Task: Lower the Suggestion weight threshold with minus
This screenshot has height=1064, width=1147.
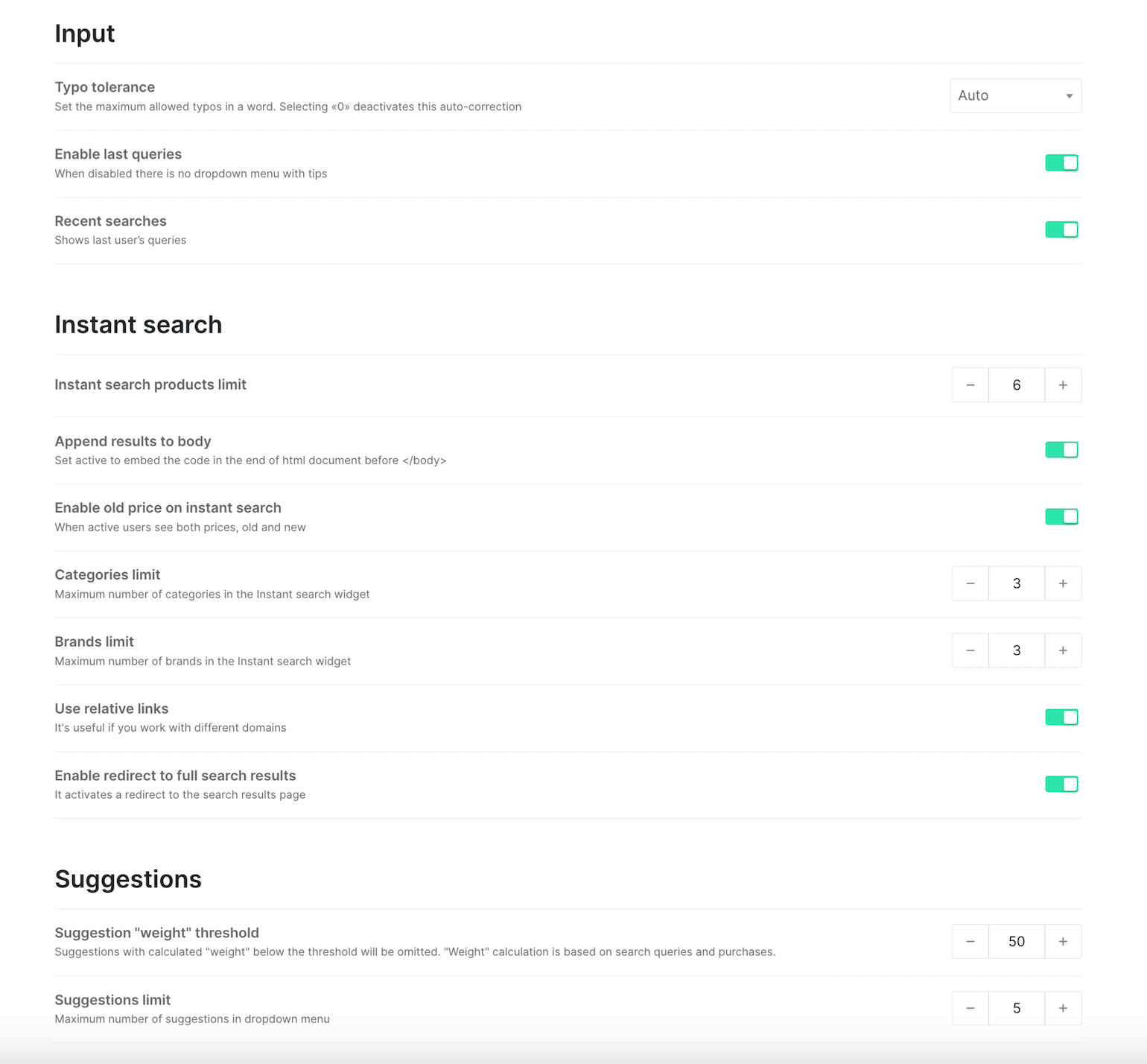Action: point(970,942)
